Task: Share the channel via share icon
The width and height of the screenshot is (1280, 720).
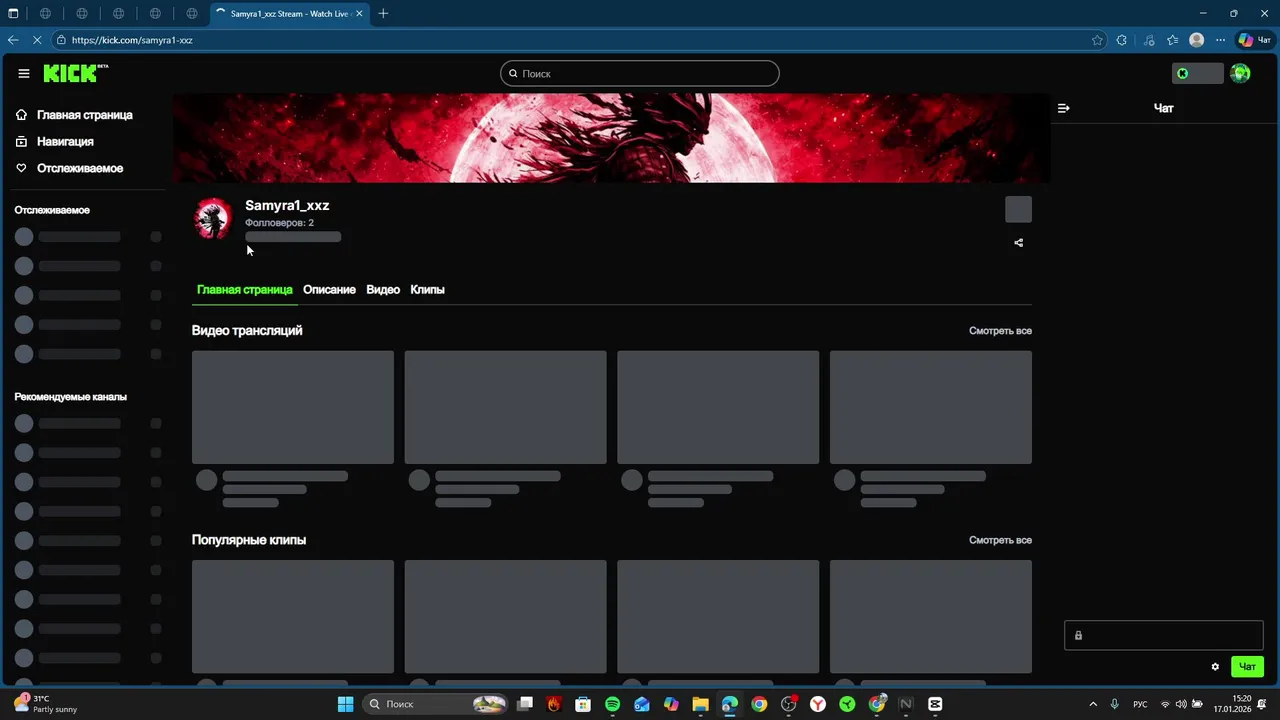Action: coord(1018,243)
